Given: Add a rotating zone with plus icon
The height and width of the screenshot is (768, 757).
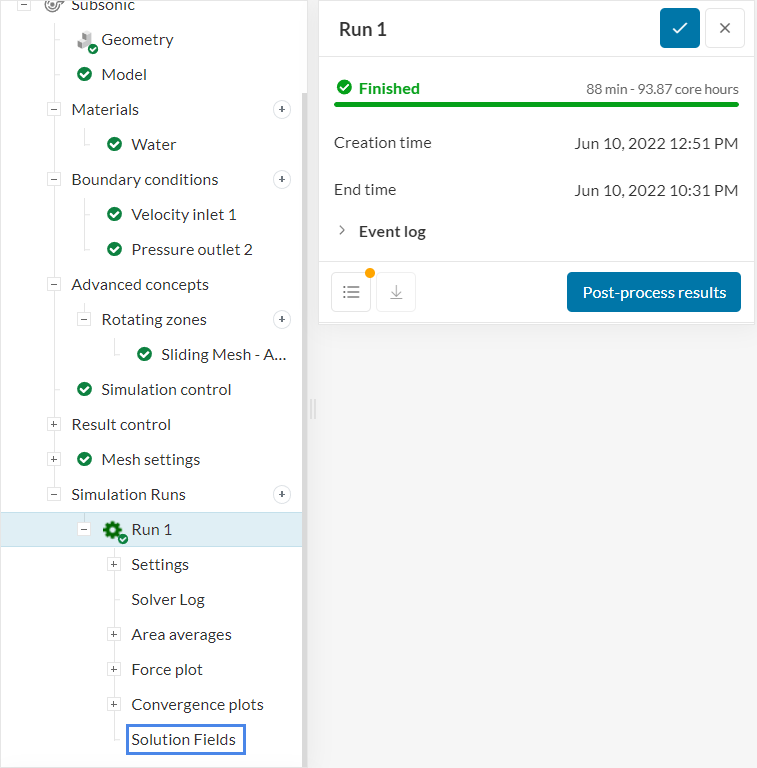Looking at the screenshot, I should [x=282, y=319].
